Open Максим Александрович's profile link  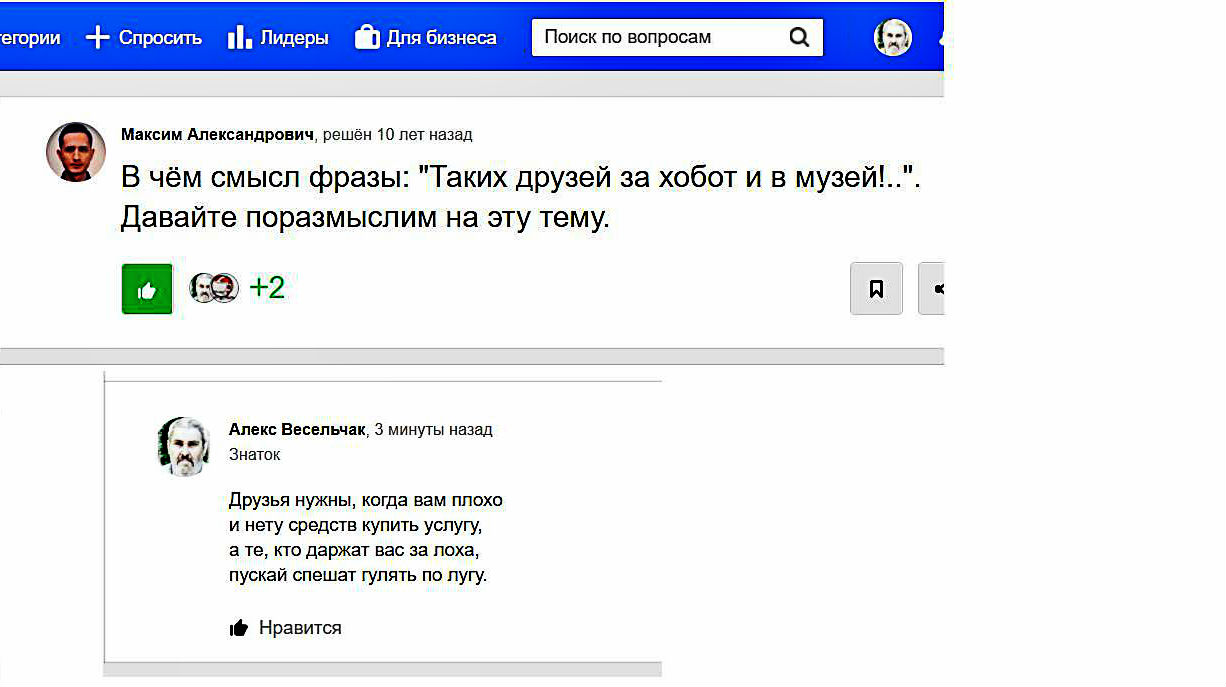(217, 134)
